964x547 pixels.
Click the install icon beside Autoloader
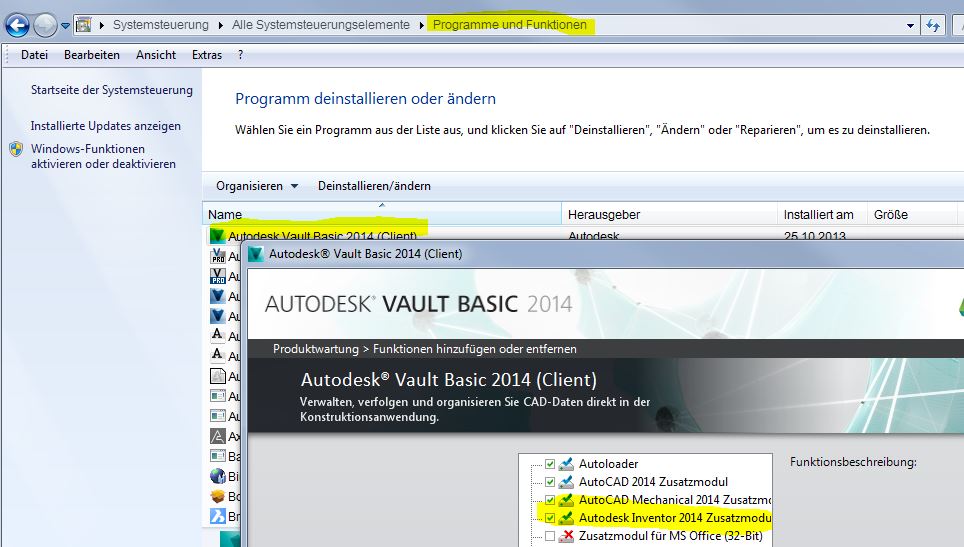[566, 464]
